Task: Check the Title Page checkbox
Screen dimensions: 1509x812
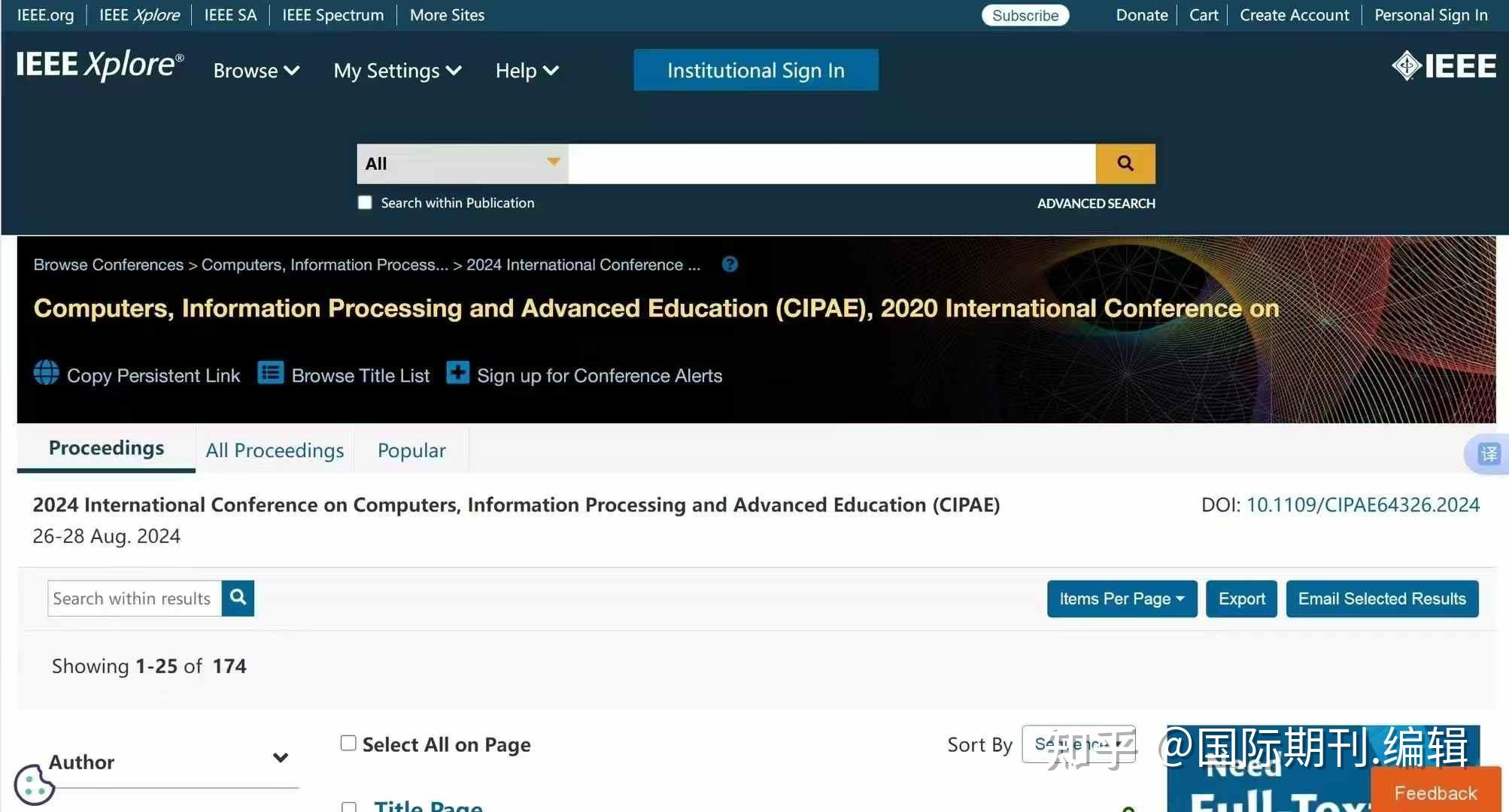Action: click(x=348, y=807)
